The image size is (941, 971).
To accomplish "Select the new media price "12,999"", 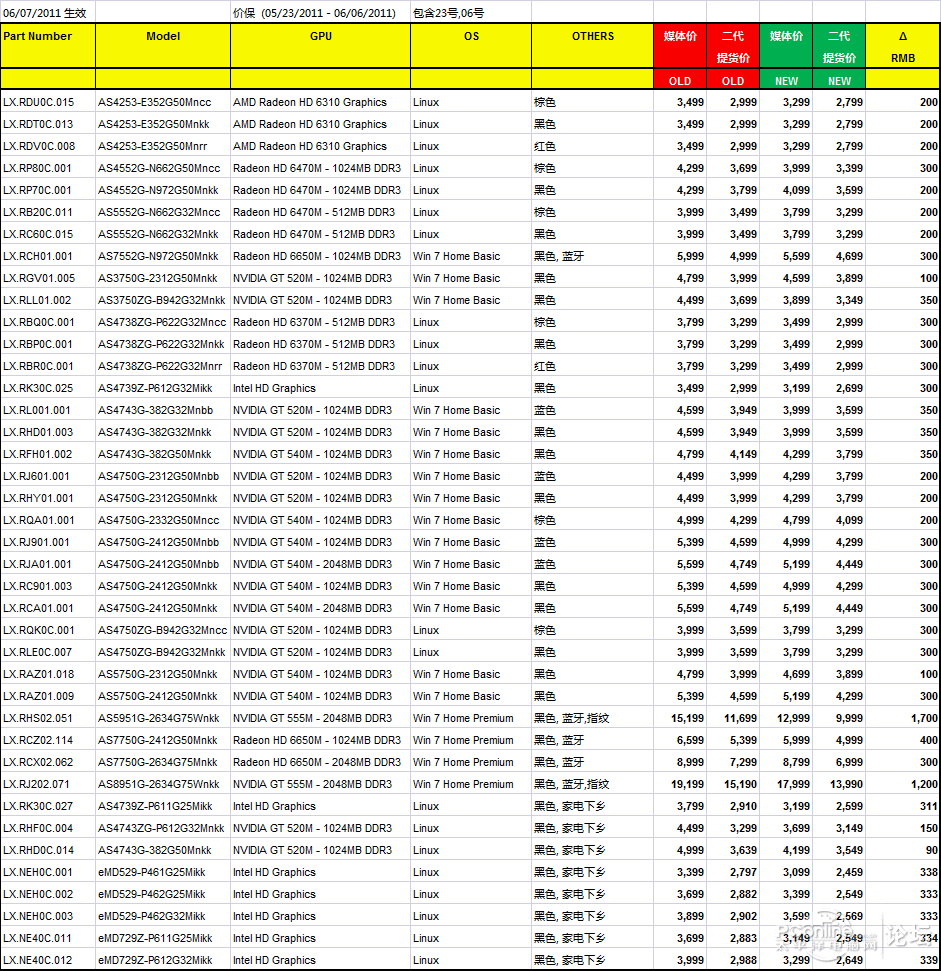I will click(x=793, y=718).
